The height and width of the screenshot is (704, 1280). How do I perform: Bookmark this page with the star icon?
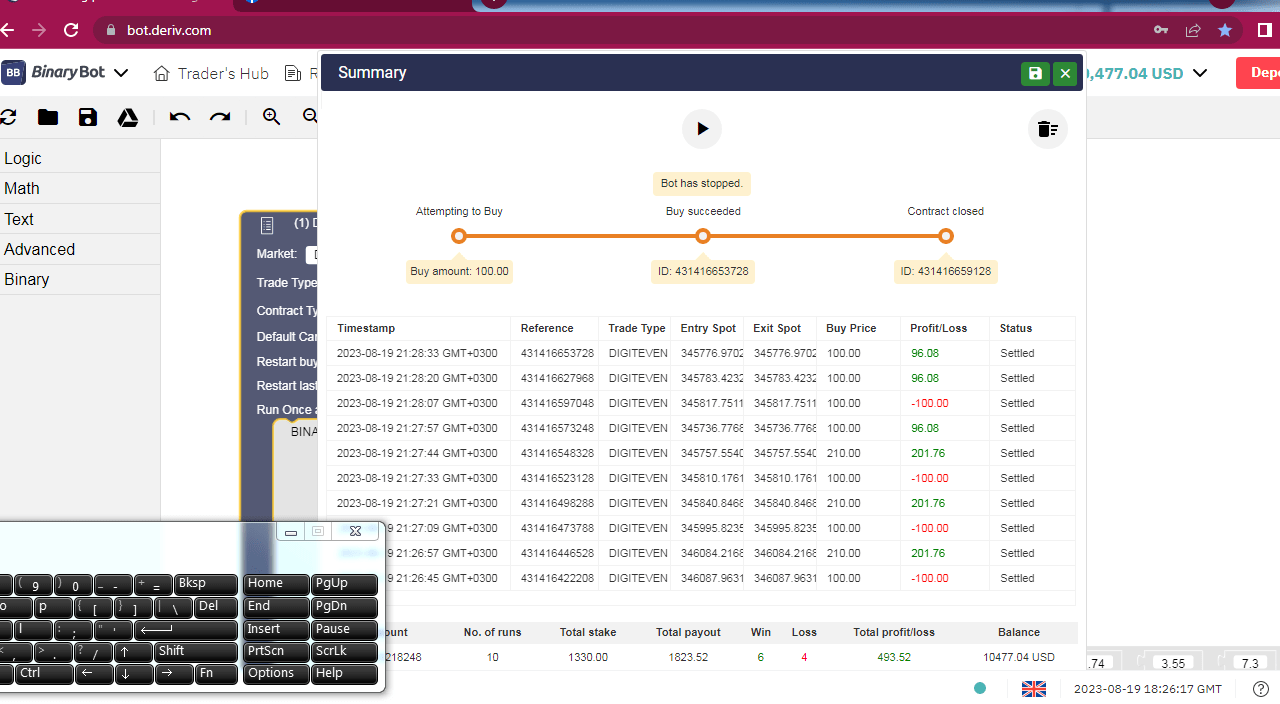pos(1225,30)
